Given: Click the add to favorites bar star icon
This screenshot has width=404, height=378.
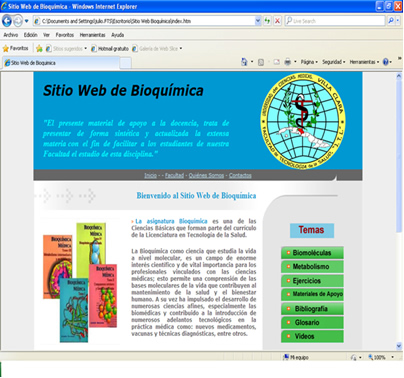Looking at the screenshot, I should tap(39, 49).
